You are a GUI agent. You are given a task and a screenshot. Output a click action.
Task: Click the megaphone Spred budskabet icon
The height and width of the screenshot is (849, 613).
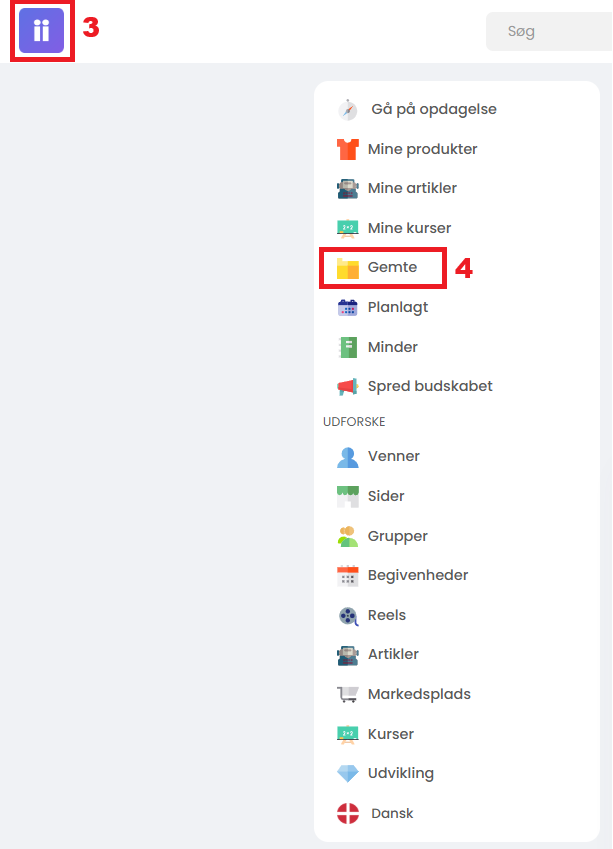pos(348,386)
